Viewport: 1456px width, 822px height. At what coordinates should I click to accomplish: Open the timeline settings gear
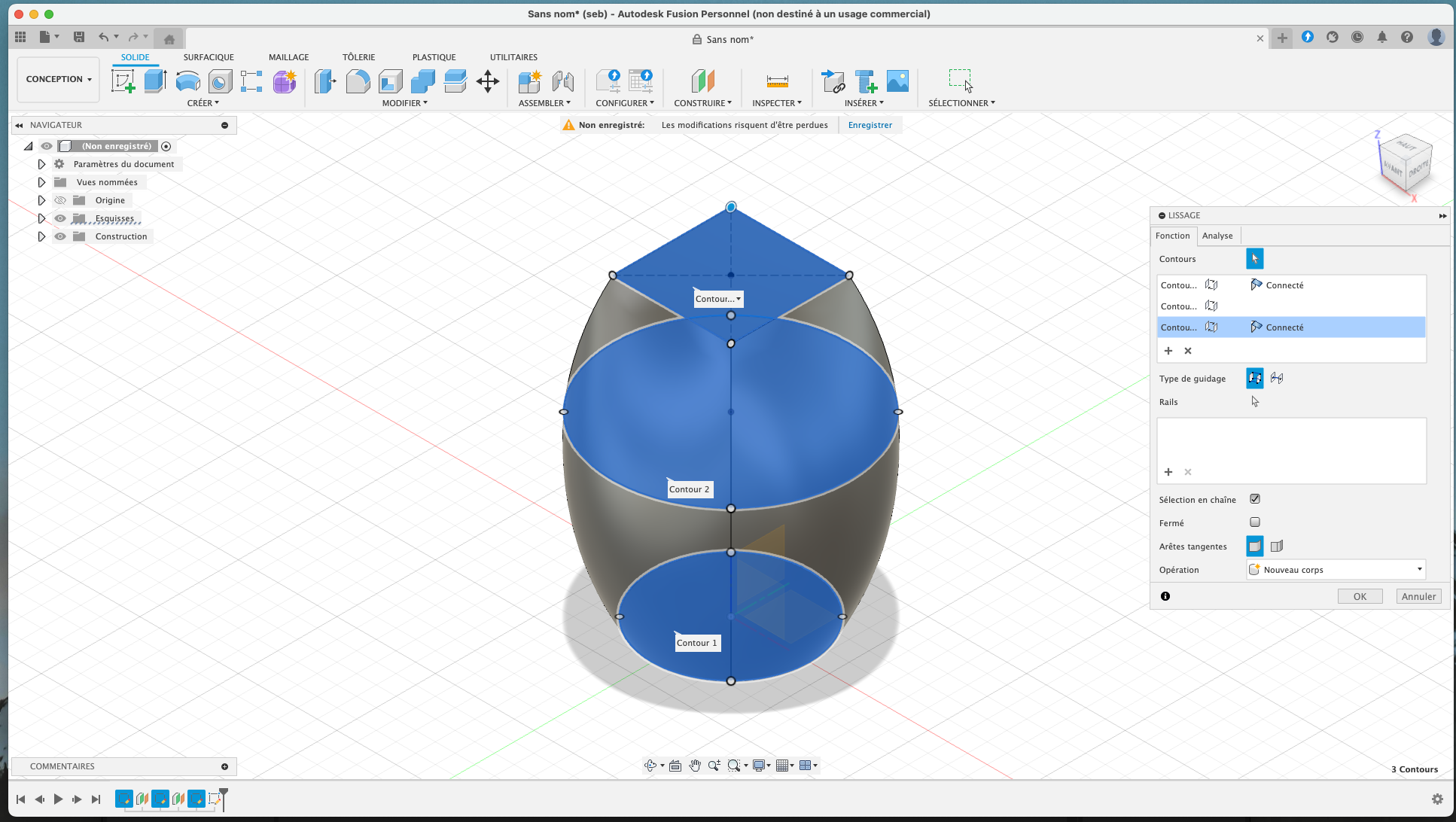1437,799
